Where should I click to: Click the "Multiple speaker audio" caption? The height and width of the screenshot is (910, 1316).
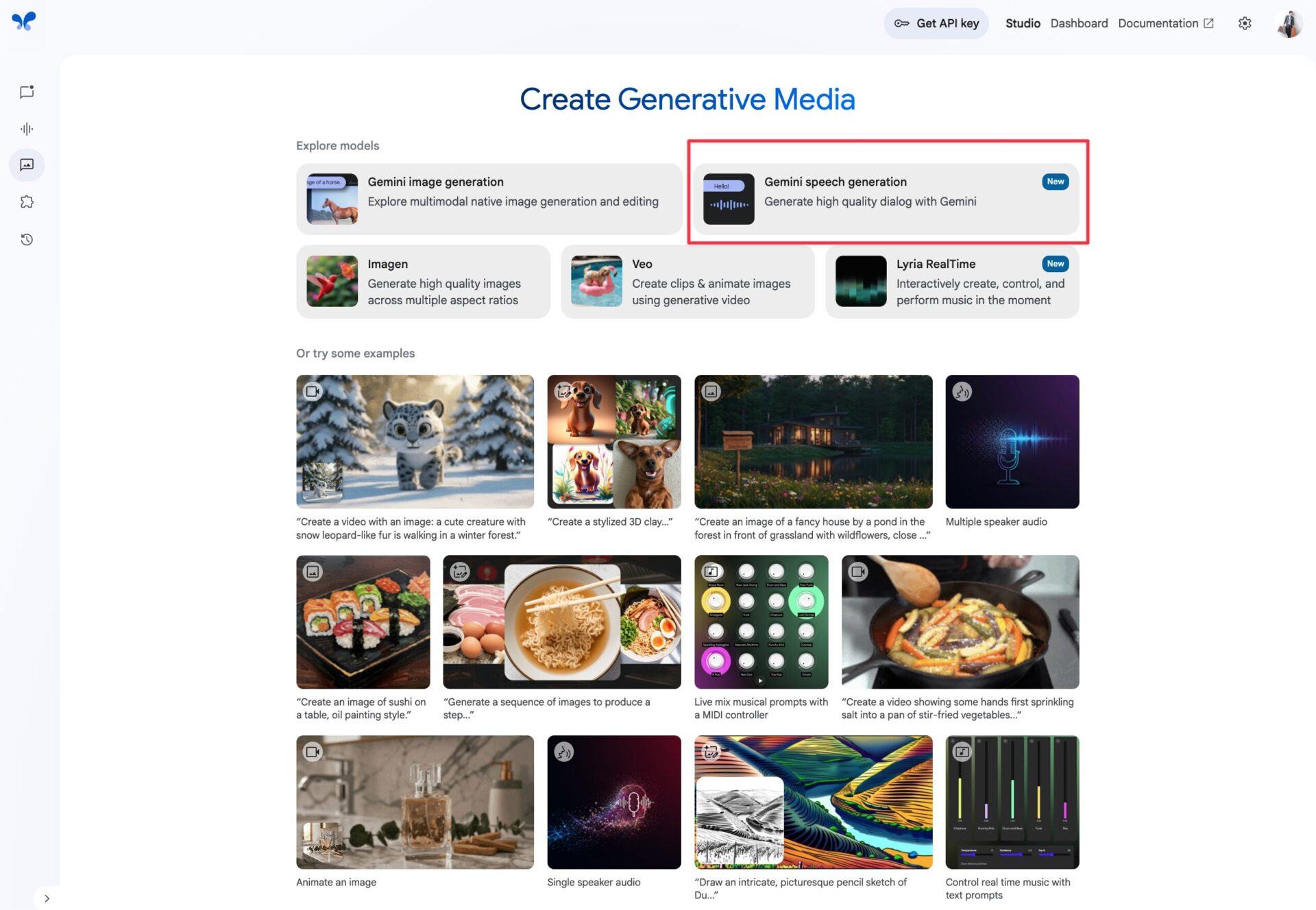(996, 521)
